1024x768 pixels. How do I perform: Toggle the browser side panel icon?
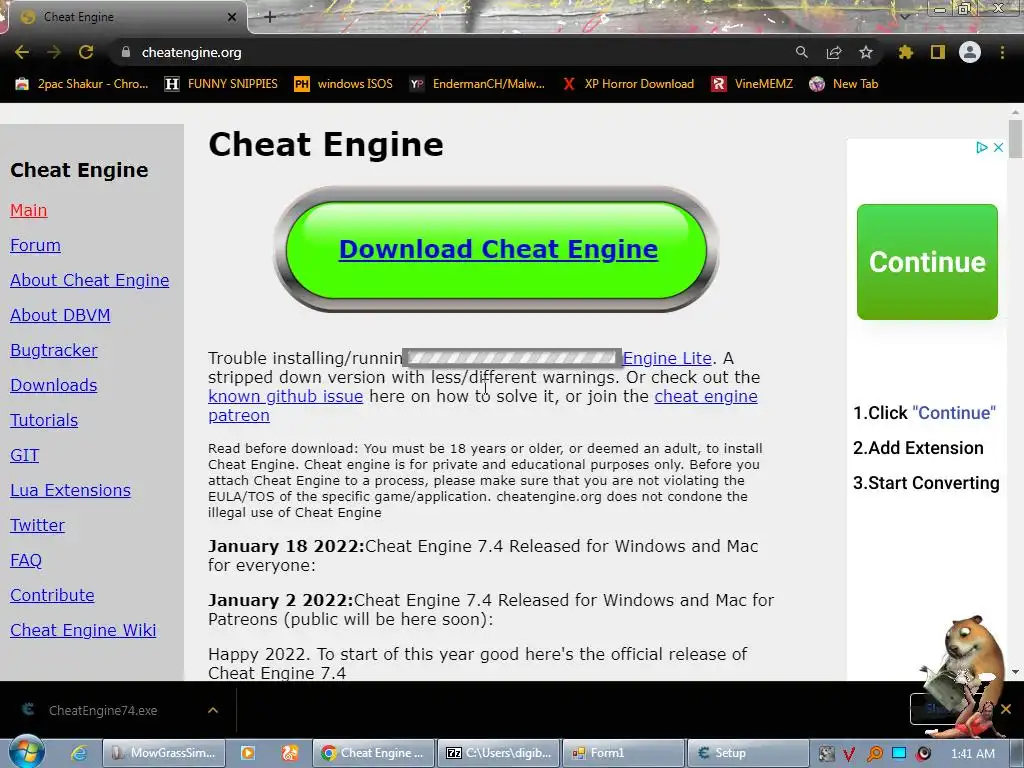(938, 52)
